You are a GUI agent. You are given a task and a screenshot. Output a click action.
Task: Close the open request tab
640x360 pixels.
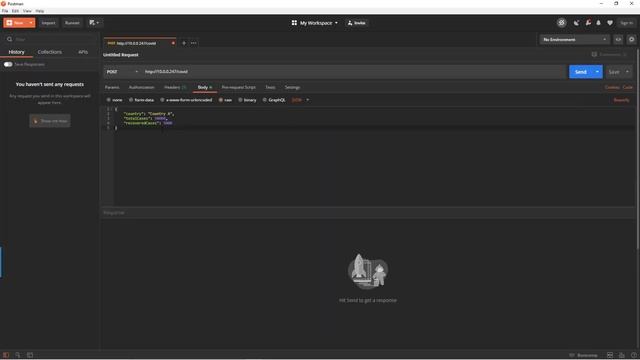173,43
